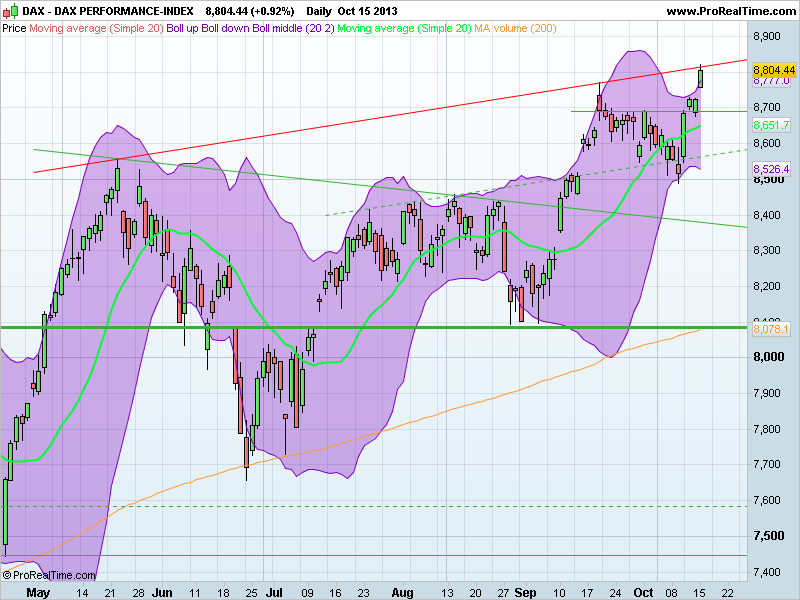Click the 28 date label before Jun
The width and height of the screenshot is (800, 600).
coord(138,592)
